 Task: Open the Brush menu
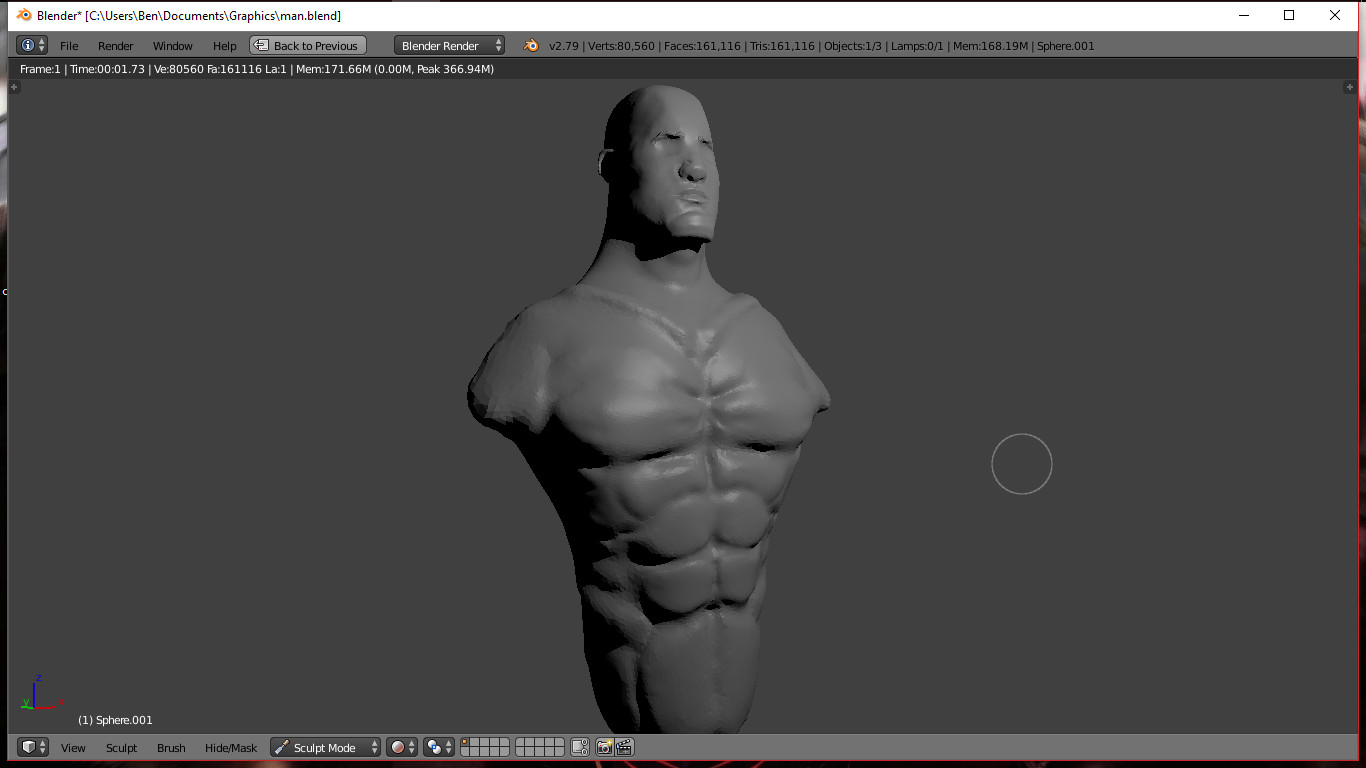tap(171, 748)
